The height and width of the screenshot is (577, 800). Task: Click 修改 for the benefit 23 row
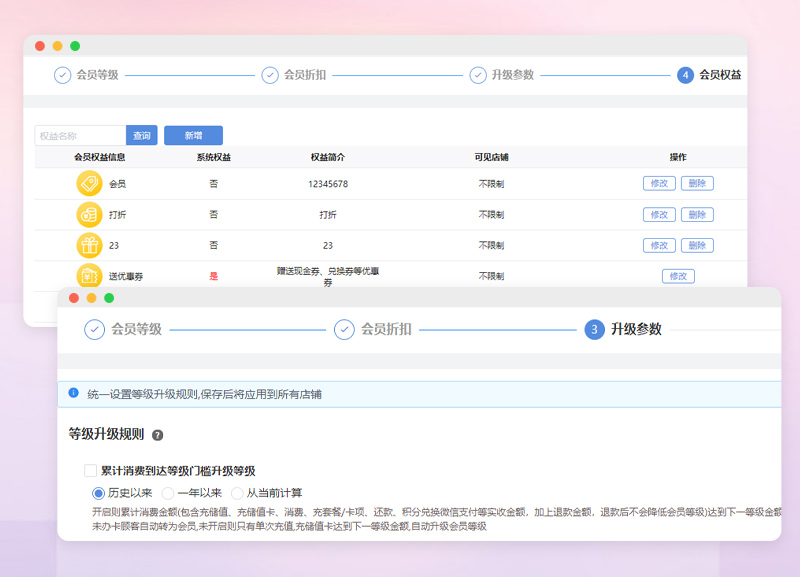(659, 245)
